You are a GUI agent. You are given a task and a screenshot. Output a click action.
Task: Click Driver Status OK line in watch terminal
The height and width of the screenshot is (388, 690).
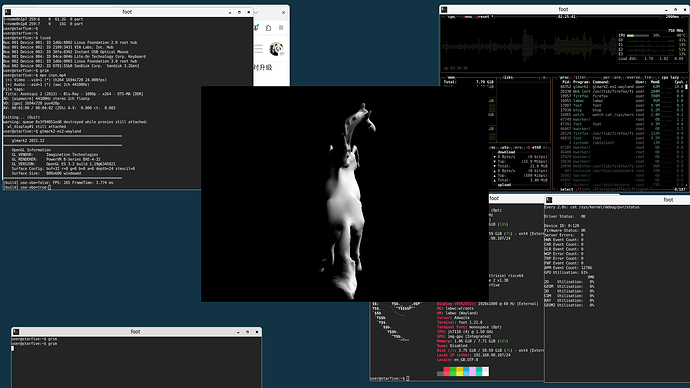pyautogui.click(x=565, y=216)
